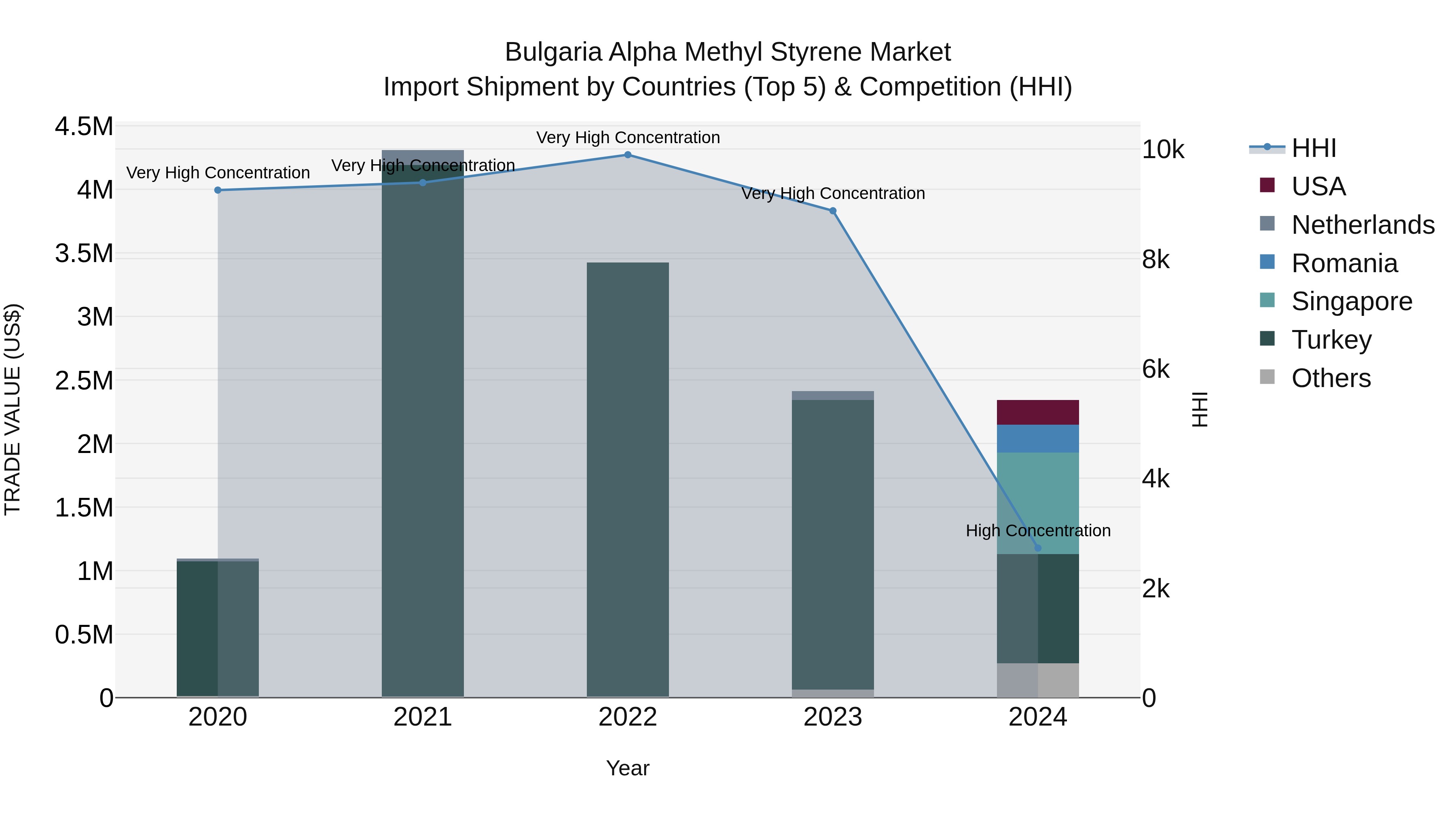Click the Year x-axis title
The image size is (1456, 819).
(627, 769)
